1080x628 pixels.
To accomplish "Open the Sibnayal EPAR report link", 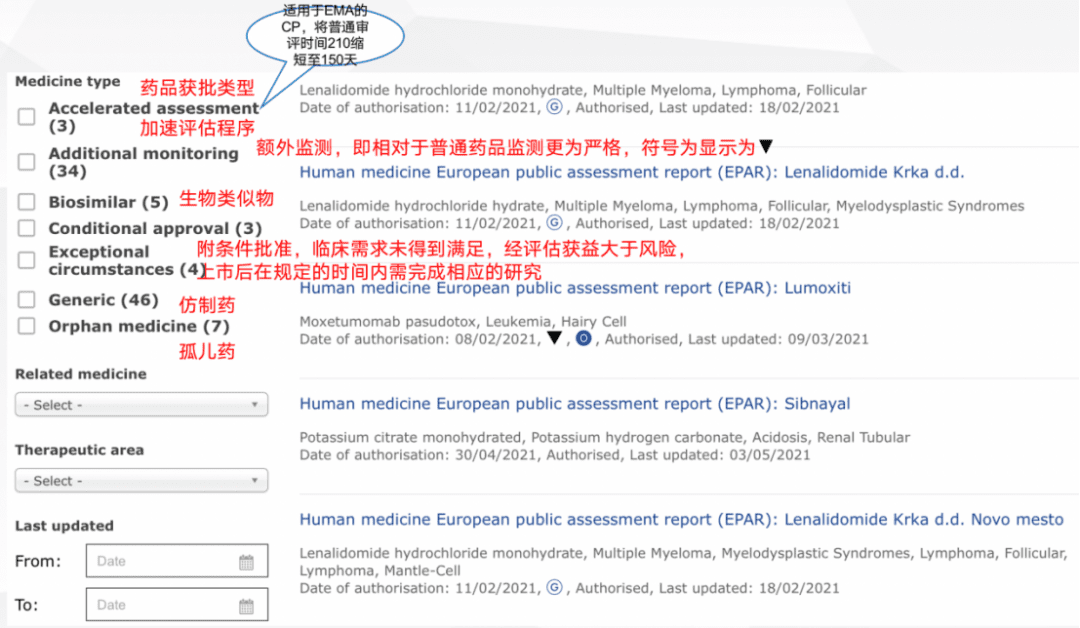I will 575,404.
